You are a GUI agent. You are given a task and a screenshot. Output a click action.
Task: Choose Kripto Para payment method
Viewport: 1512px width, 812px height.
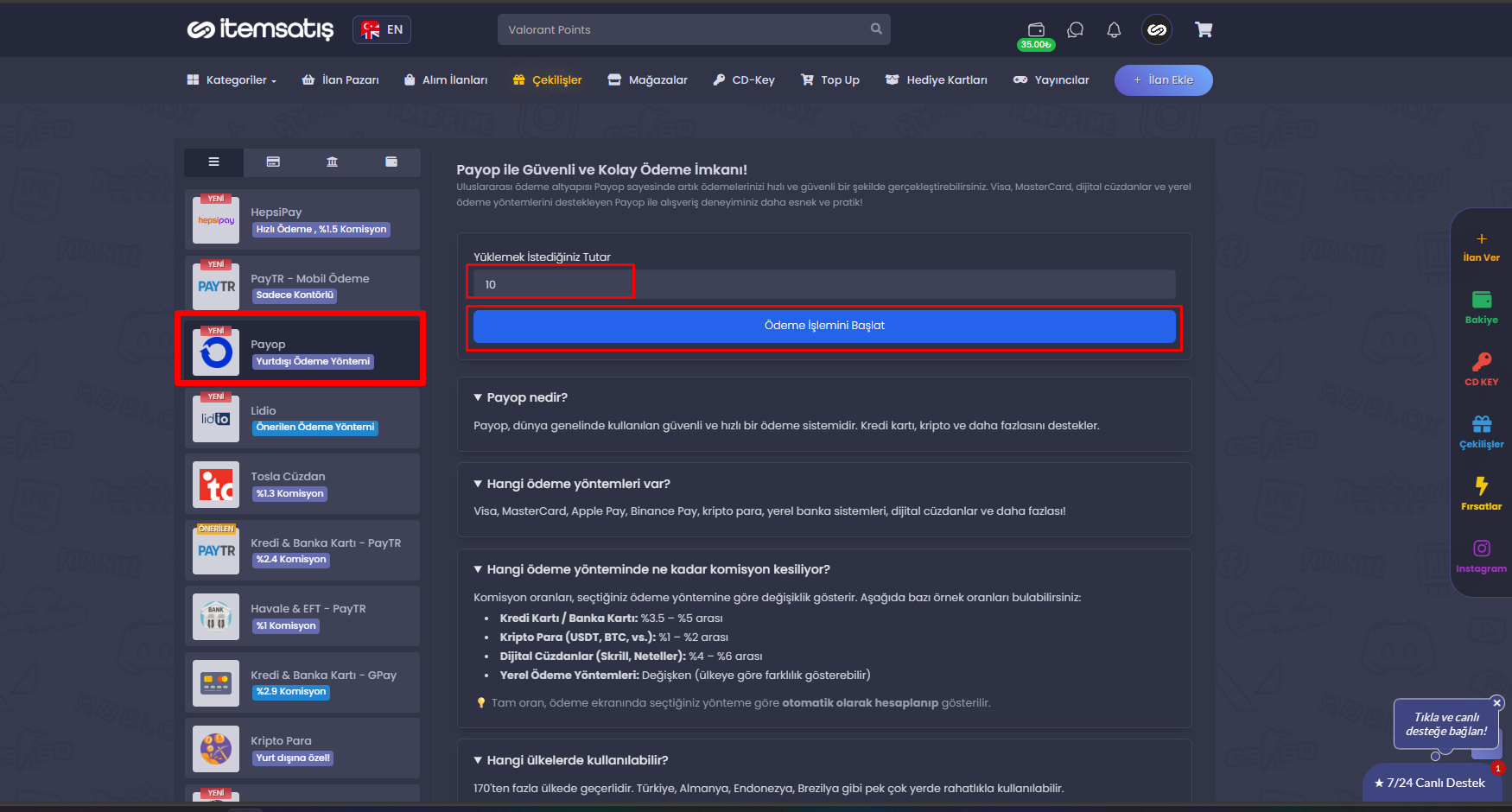[302, 748]
